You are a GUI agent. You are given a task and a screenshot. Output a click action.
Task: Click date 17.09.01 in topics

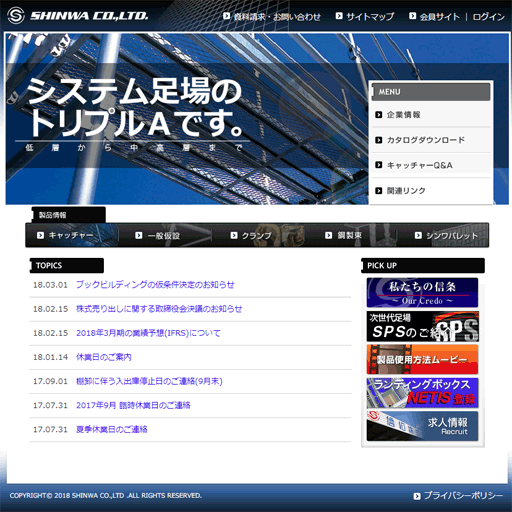point(50,381)
